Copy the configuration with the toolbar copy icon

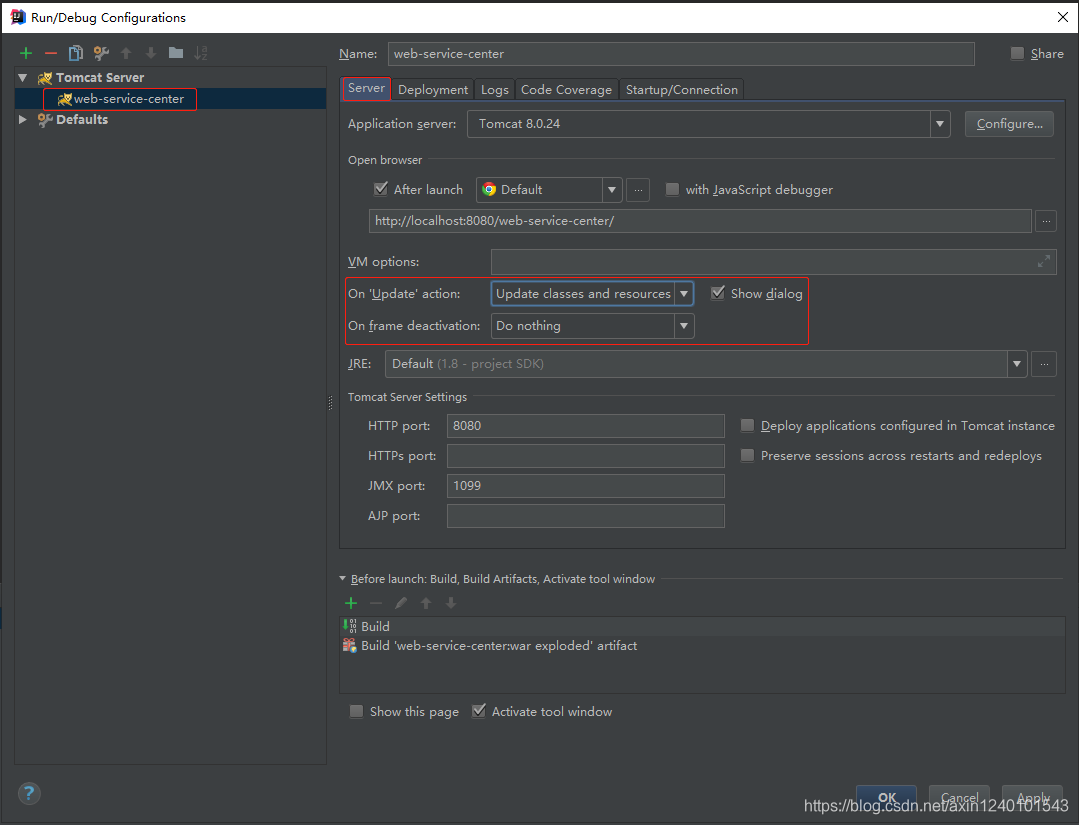[76, 53]
